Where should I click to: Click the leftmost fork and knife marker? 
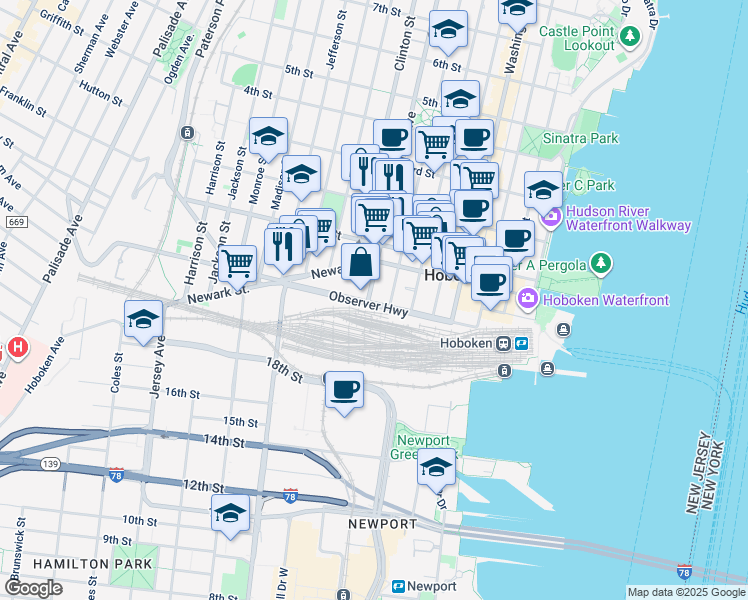[284, 244]
